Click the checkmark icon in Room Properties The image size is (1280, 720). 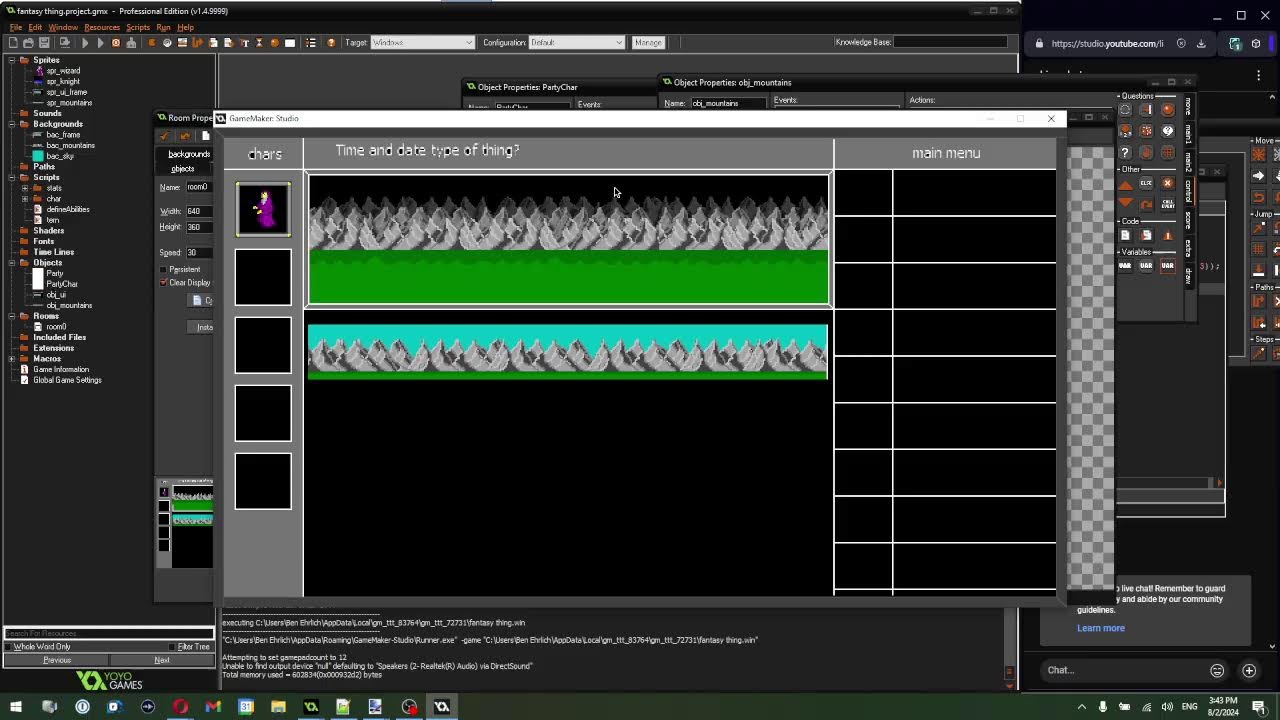[x=165, y=136]
